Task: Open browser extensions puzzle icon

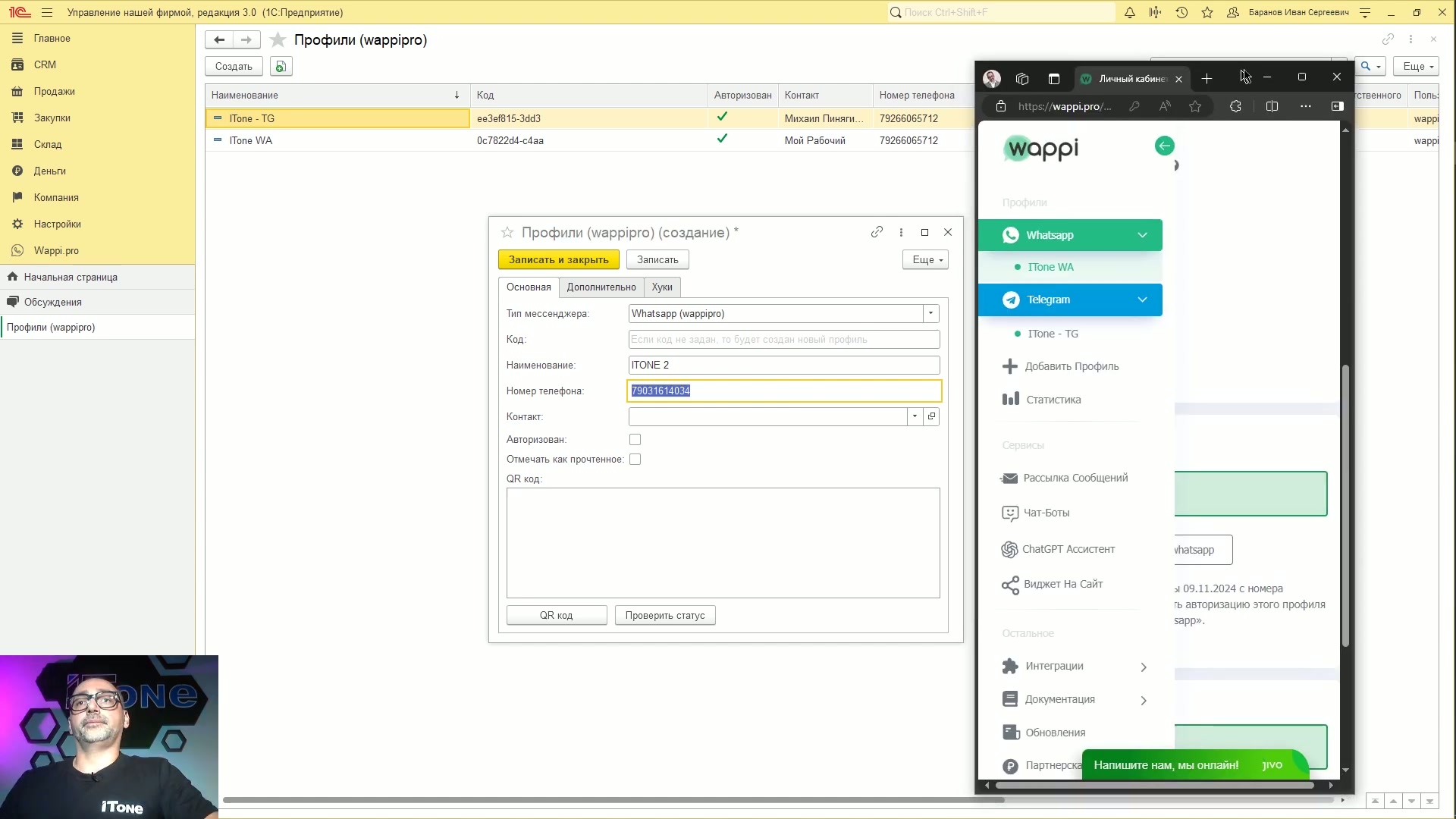Action: 1235,106
